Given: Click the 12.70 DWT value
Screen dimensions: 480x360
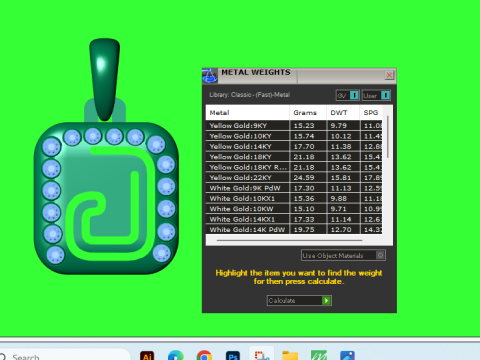Looking at the screenshot, I should click(341, 230).
